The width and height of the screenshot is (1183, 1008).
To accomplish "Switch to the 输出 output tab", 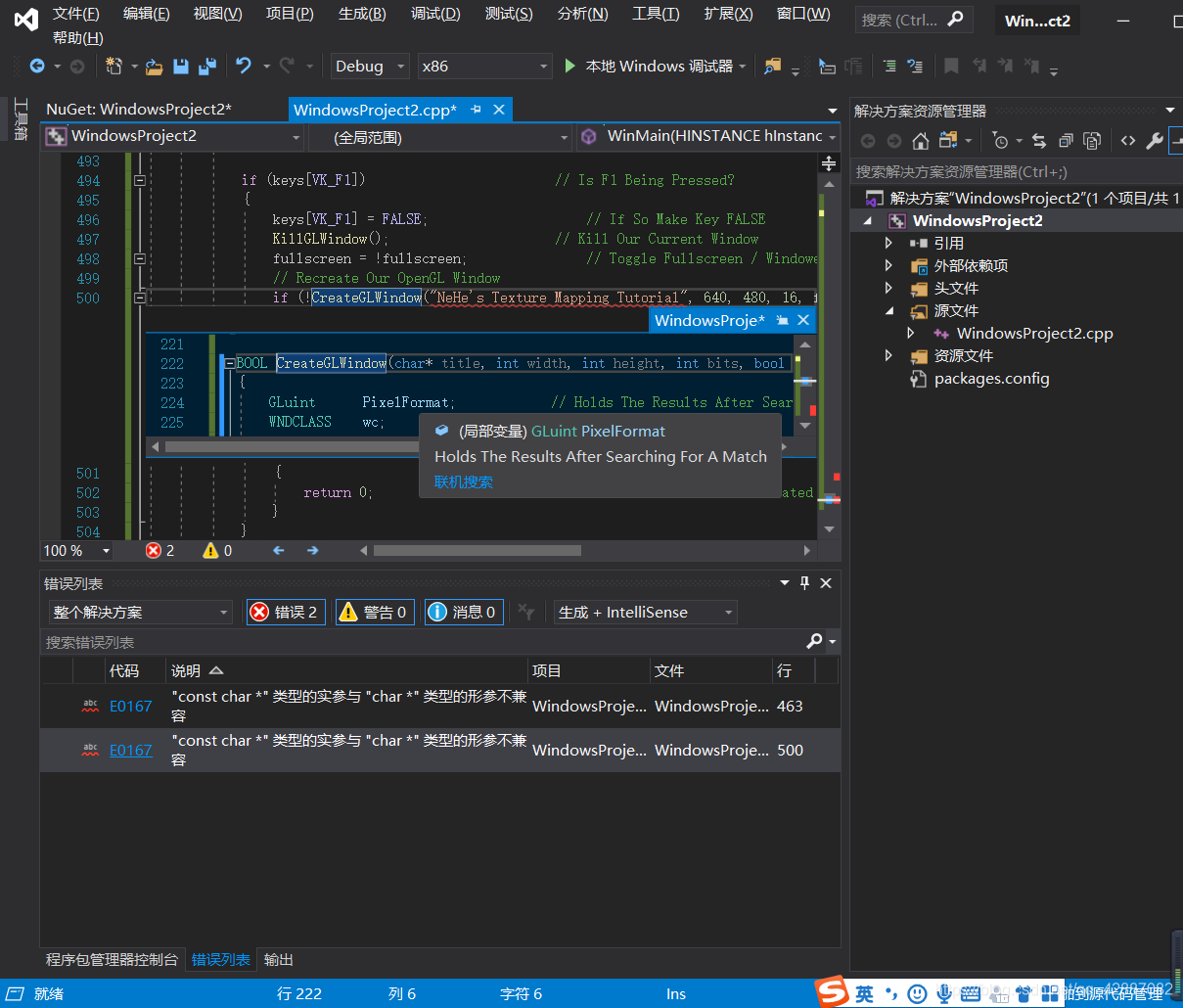I will click(x=278, y=960).
